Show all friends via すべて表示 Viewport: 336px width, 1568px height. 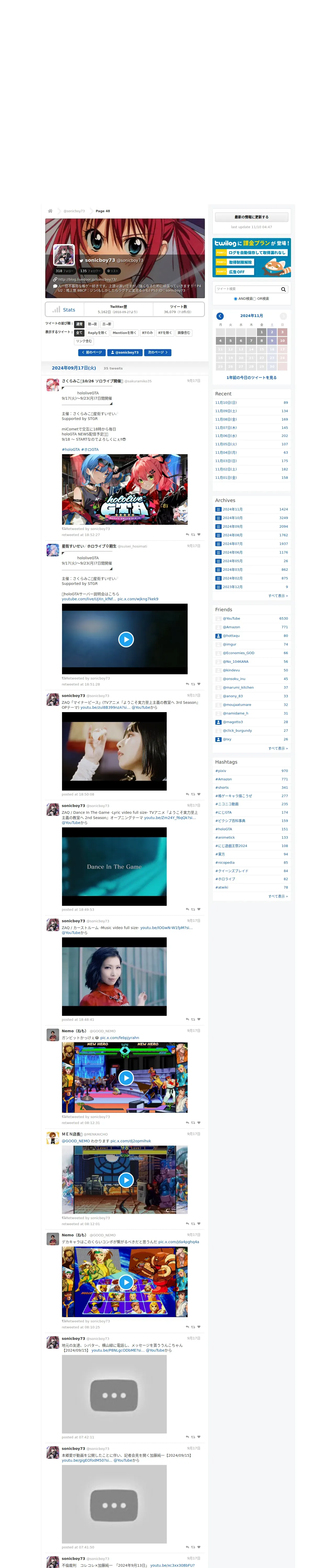278,748
